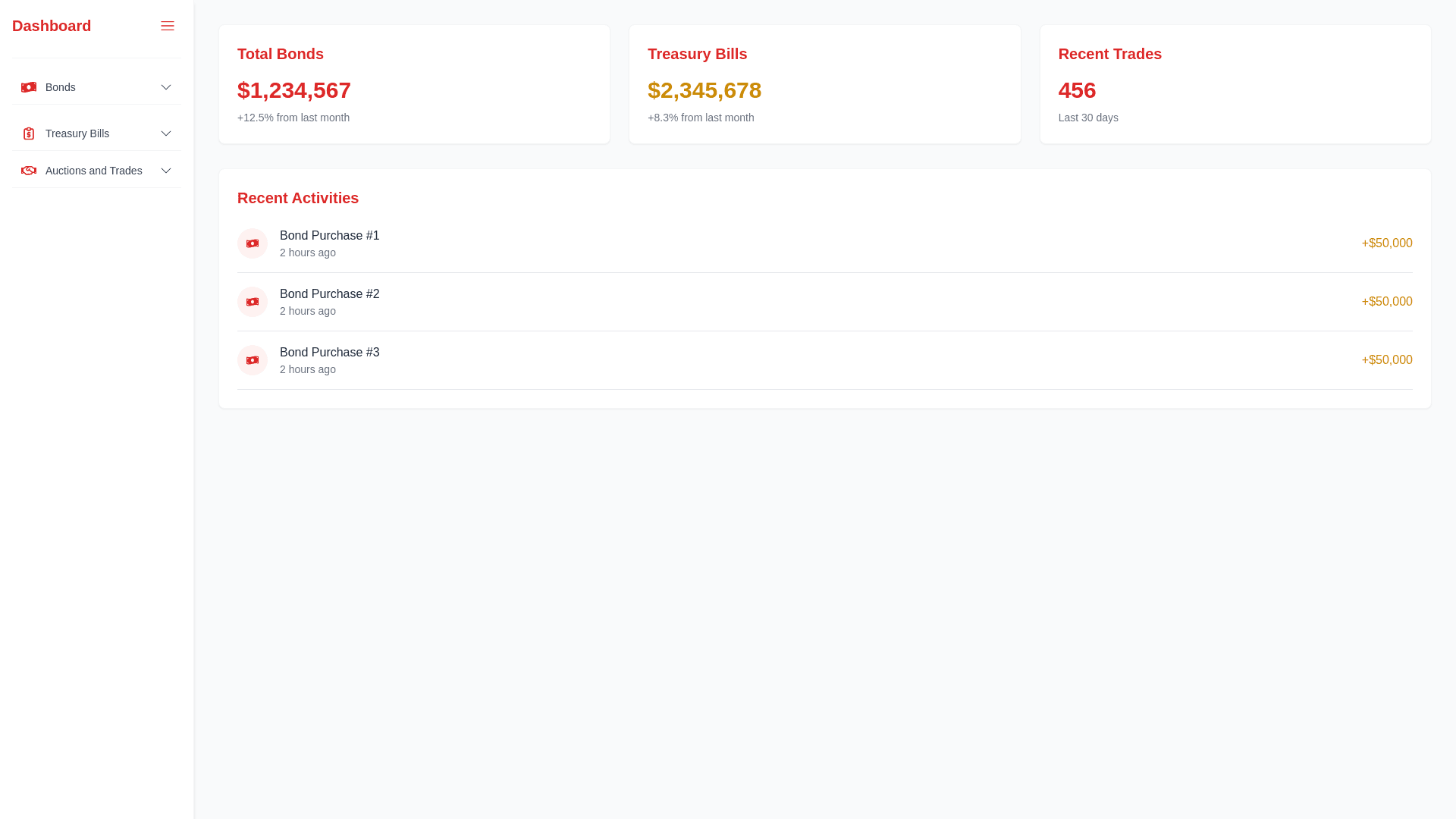The height and width of the screenshot is (819, 1456).
Task: Expand the Treasury Bills chevron
Action: [x=166, y=133]
